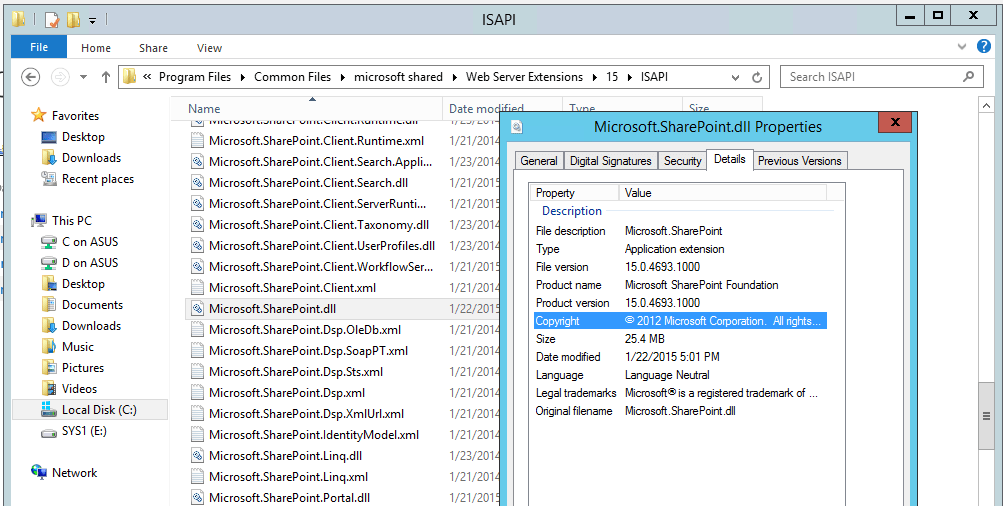Open Recent places in Favorites

[98, 179]
